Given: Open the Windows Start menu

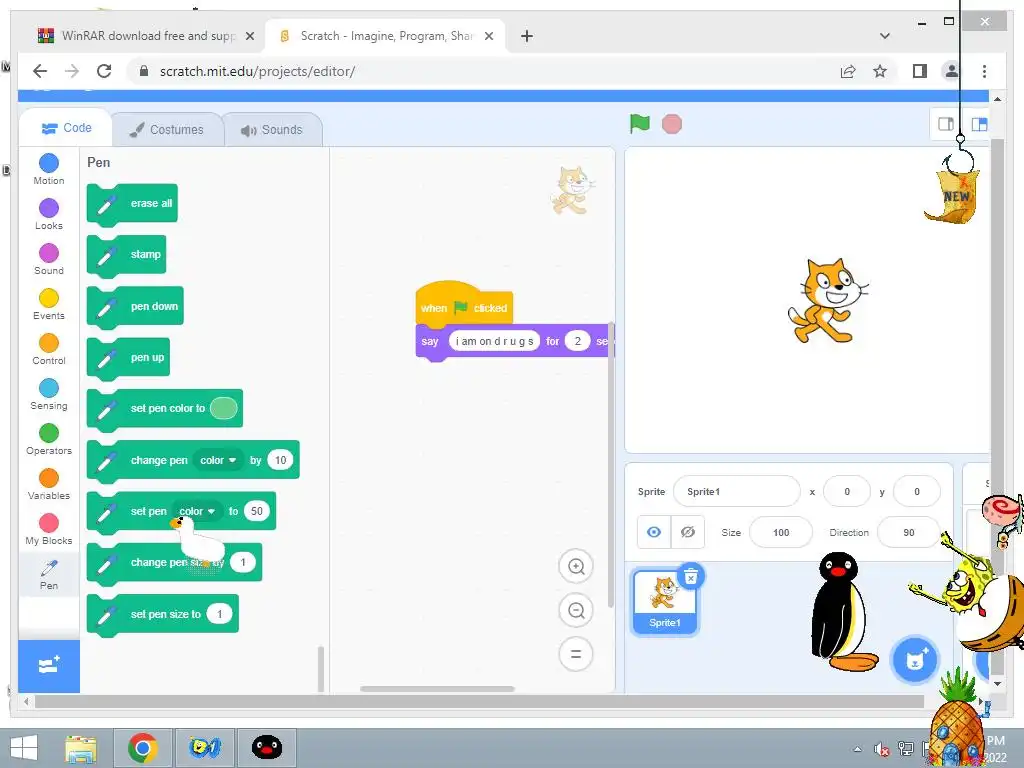Looking at the screenshot, I should tap(24, 747).
